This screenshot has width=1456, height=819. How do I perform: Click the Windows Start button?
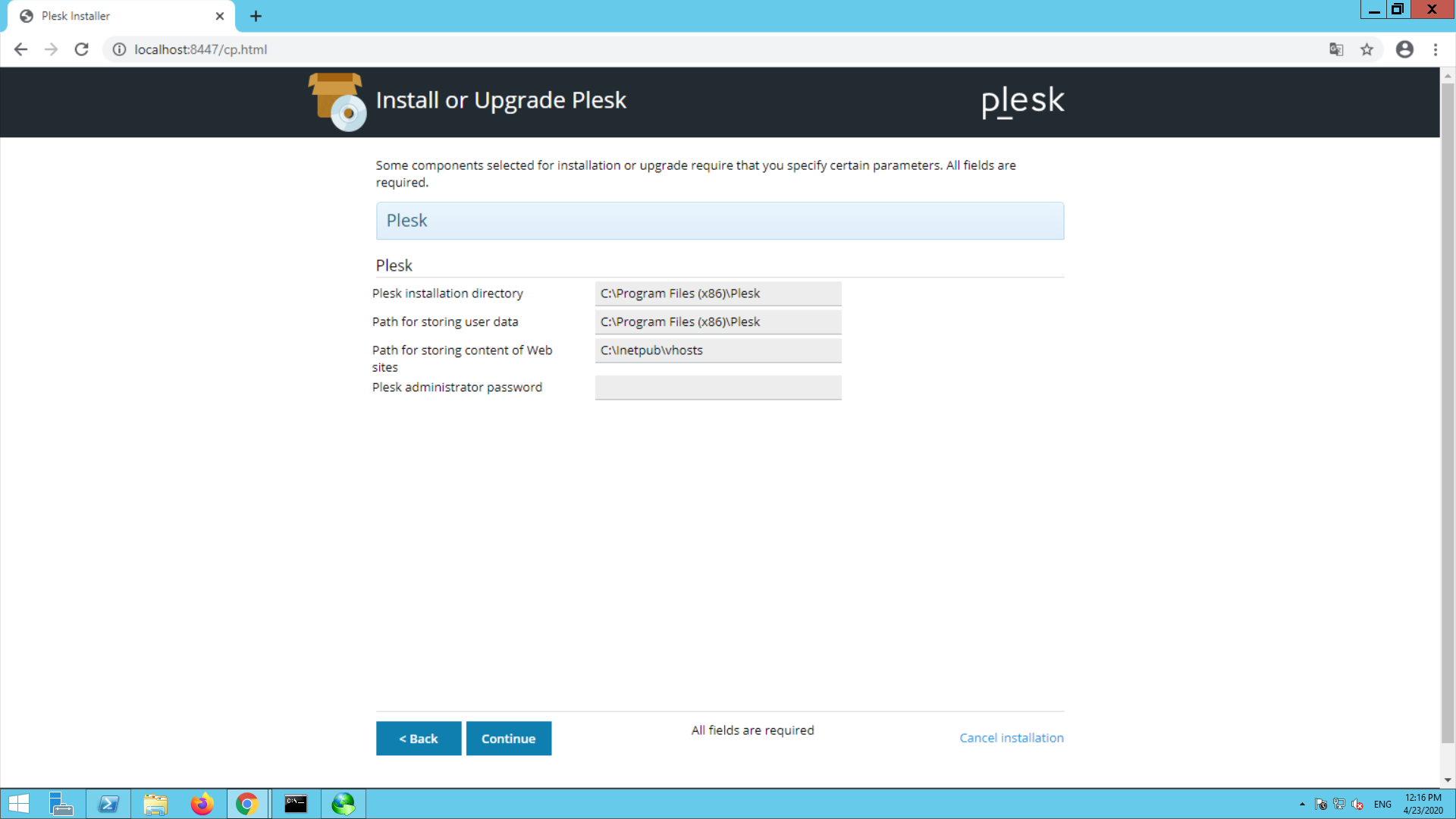coord(19,804)
